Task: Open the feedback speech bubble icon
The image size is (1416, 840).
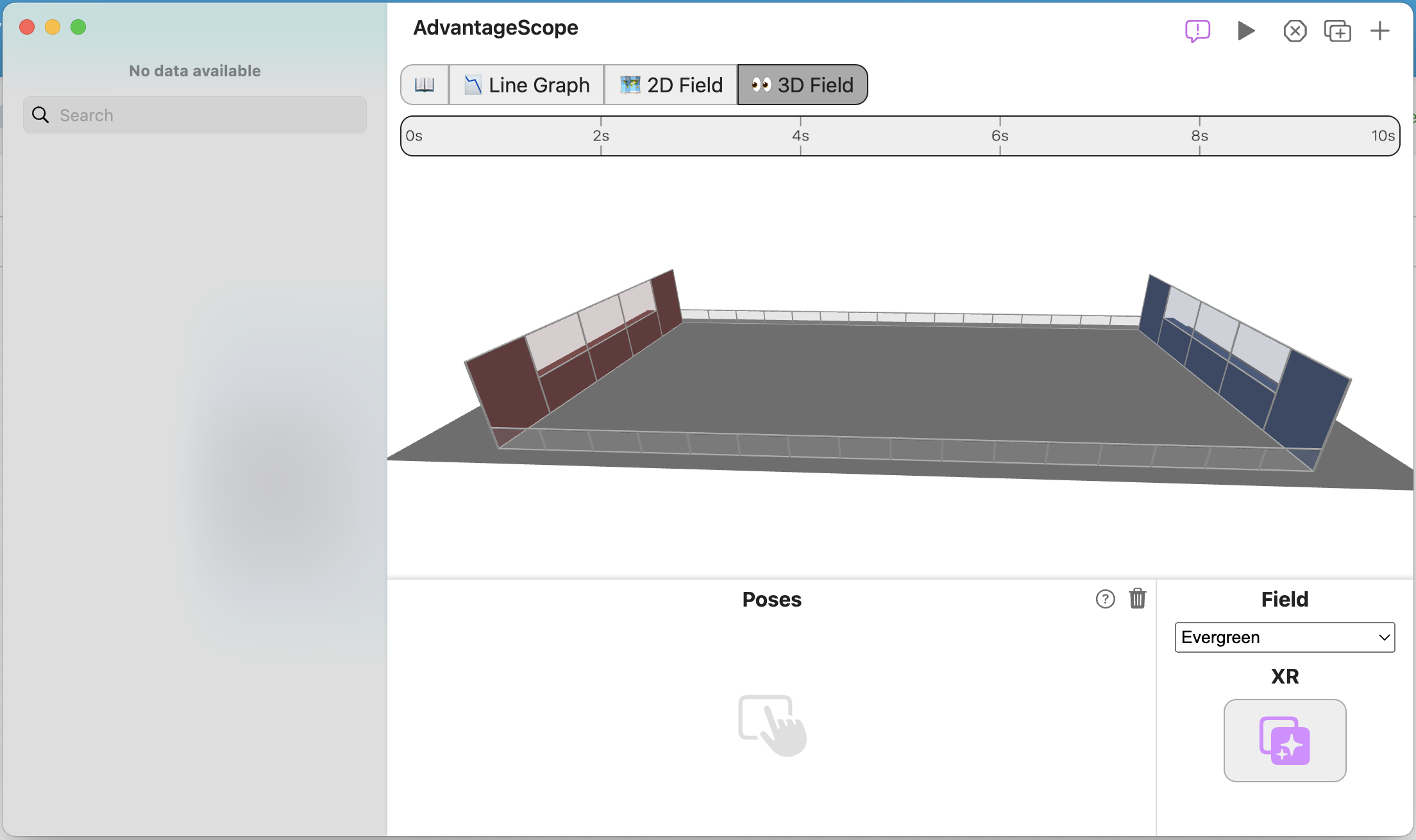Action: (x=1197, y=31)
